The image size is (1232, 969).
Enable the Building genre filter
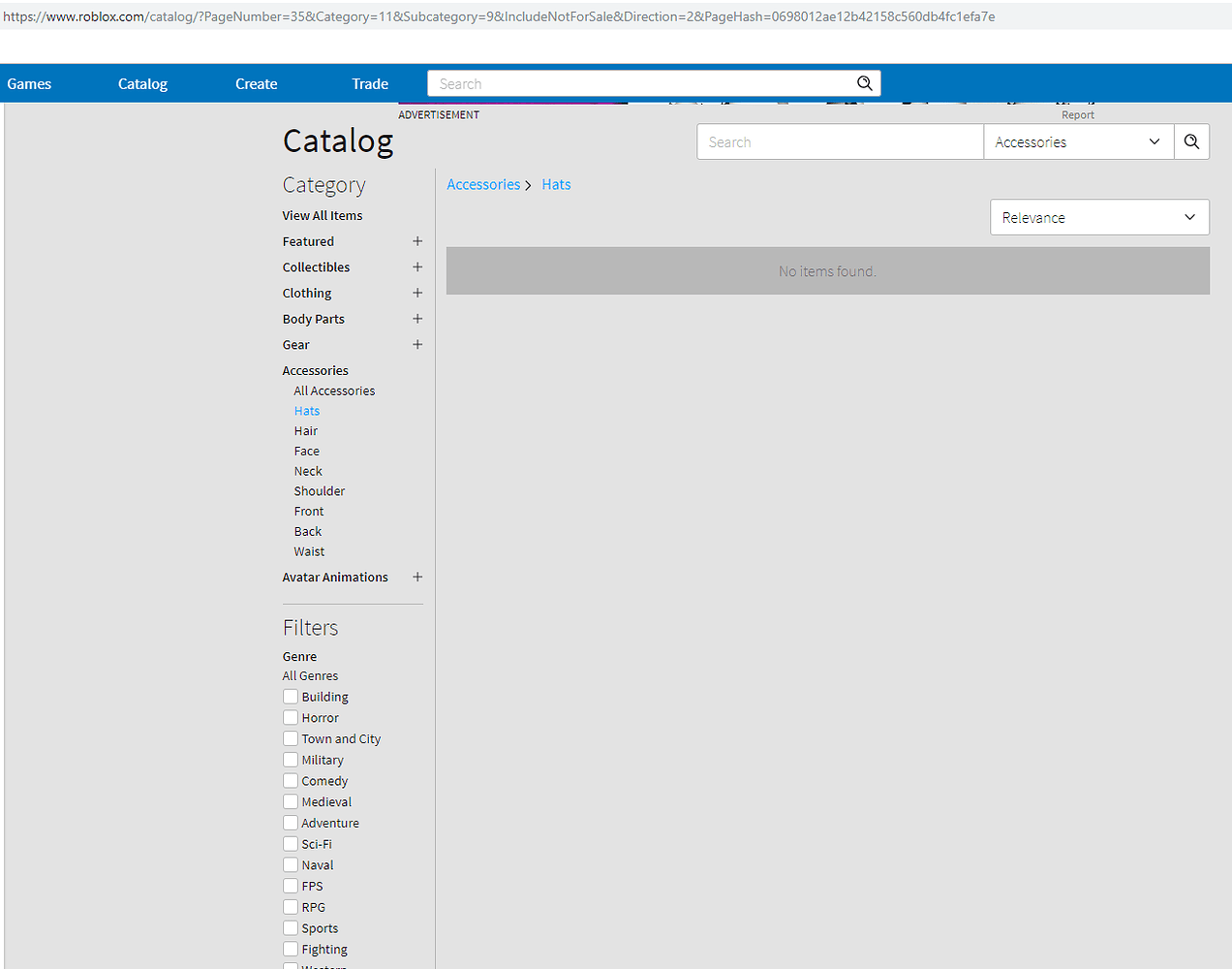coord(289,696)
